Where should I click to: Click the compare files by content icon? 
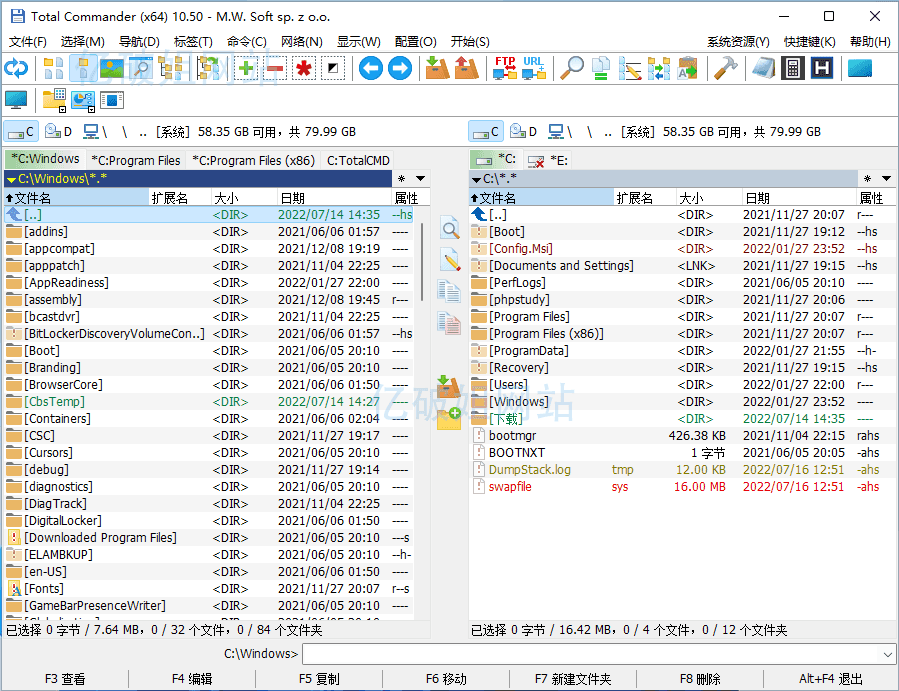click(601, 69)
